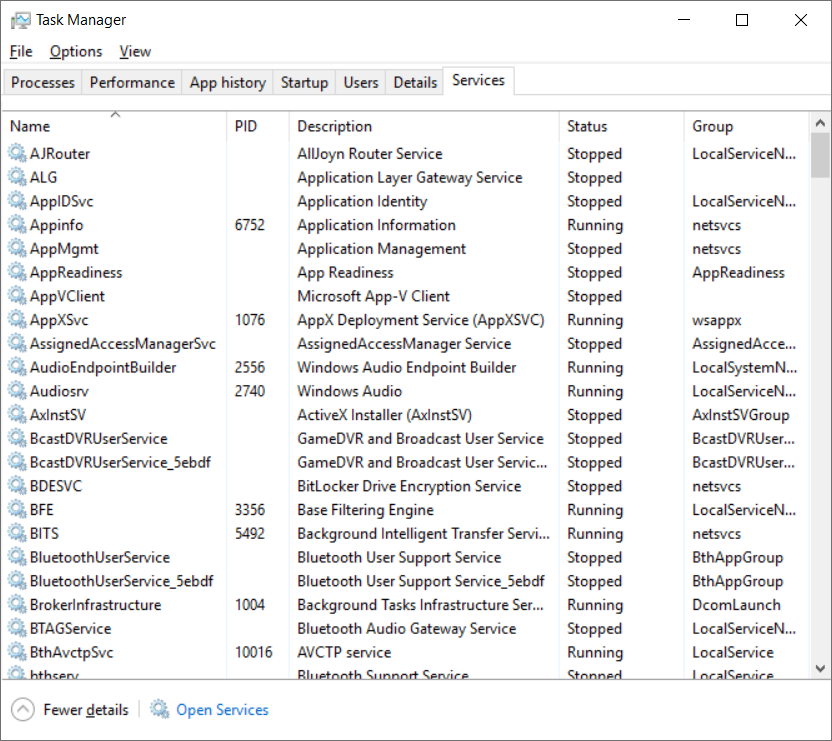The image size is (832, 741).
Task: Click the icon beside BluetoothUserService
Action: click(x=17, y=557)
